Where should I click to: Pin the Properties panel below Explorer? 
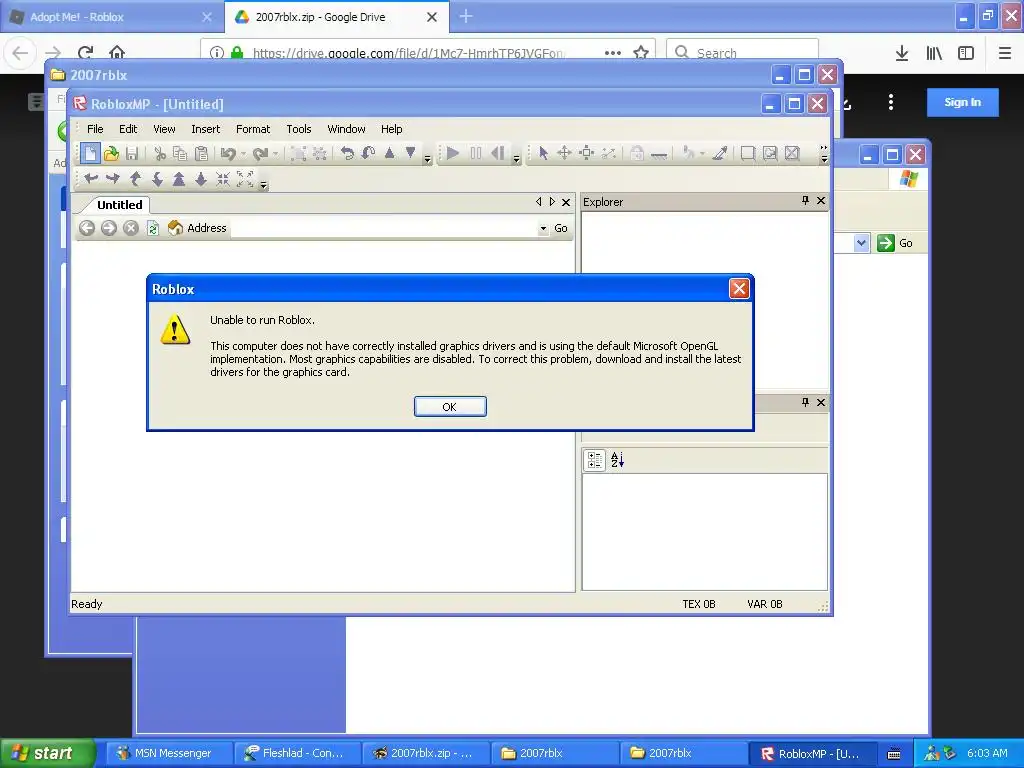pos(805,402)
